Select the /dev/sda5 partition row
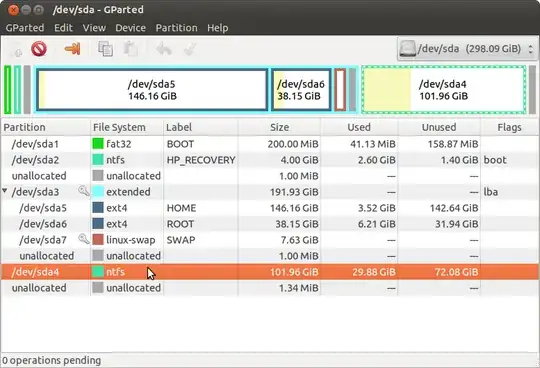The image size is (540, 368). point(270,208)
